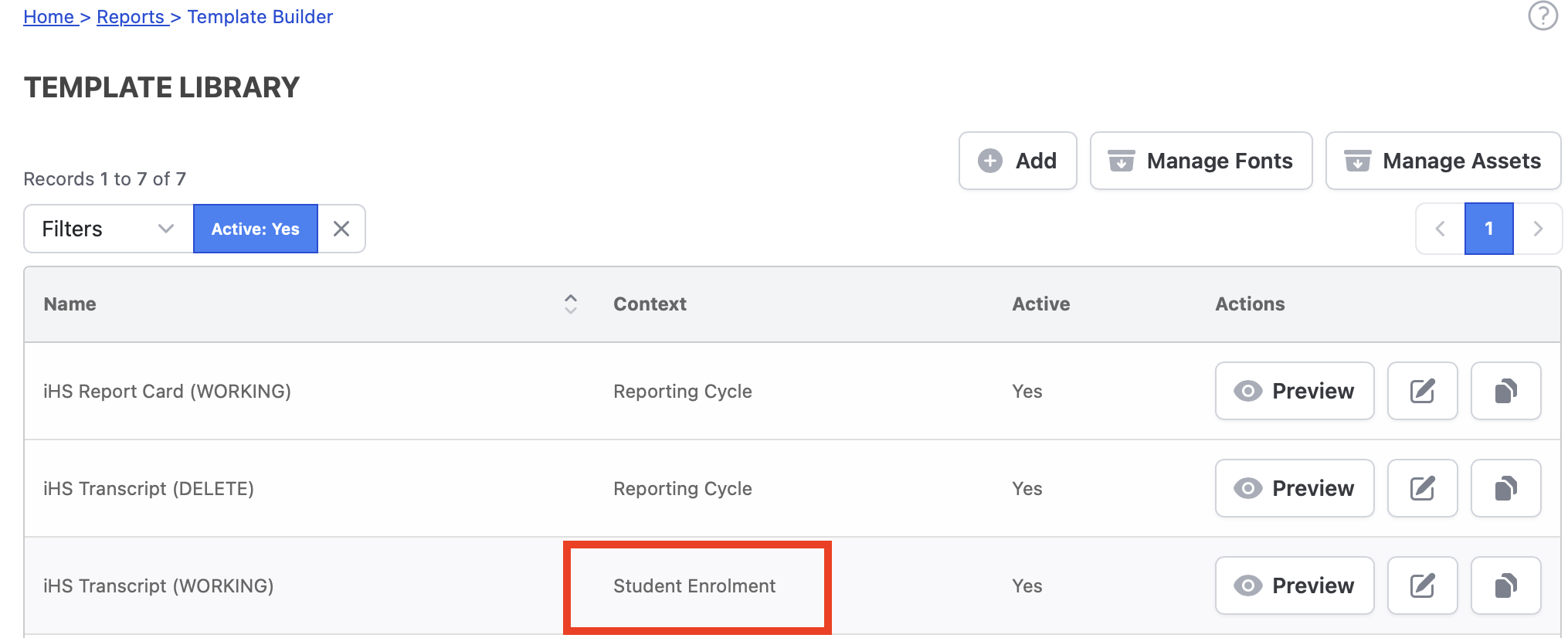Expand the Filters dropdown
This screenshot has width=1568, height=638.
coord(108,229)
